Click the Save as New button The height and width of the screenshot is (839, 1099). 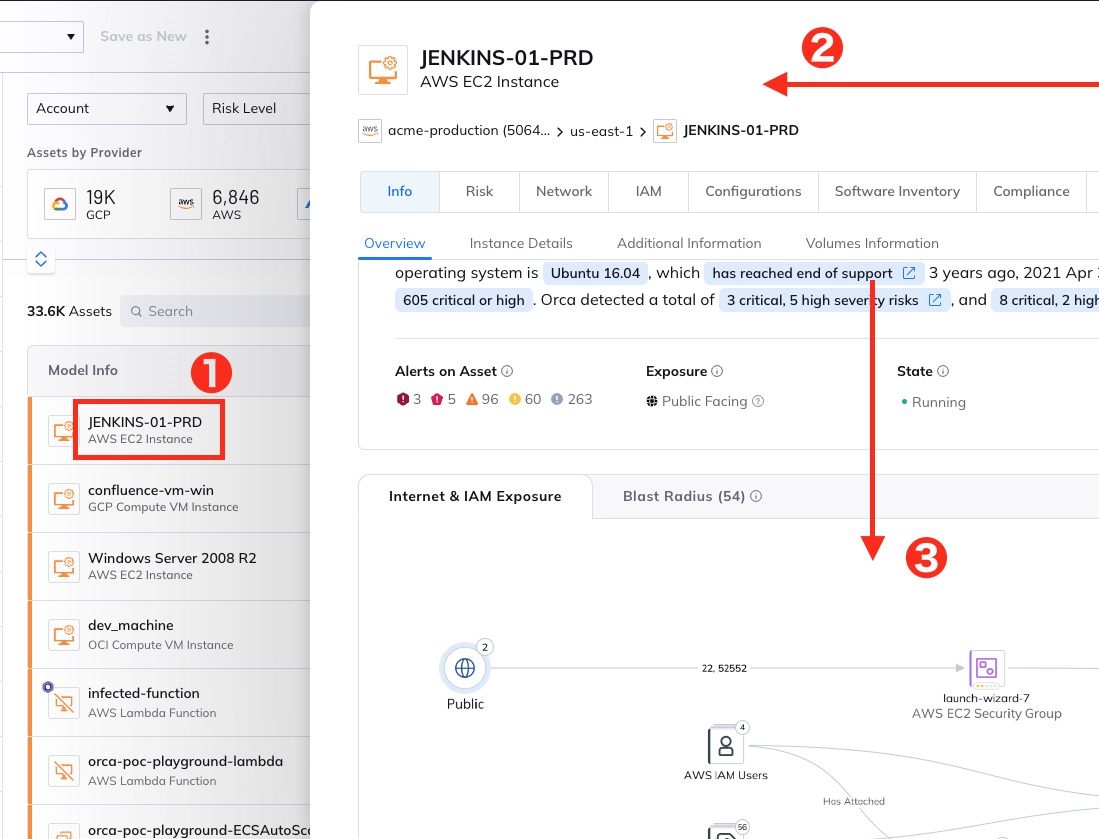pyautogui.click(x=143, y=36)
